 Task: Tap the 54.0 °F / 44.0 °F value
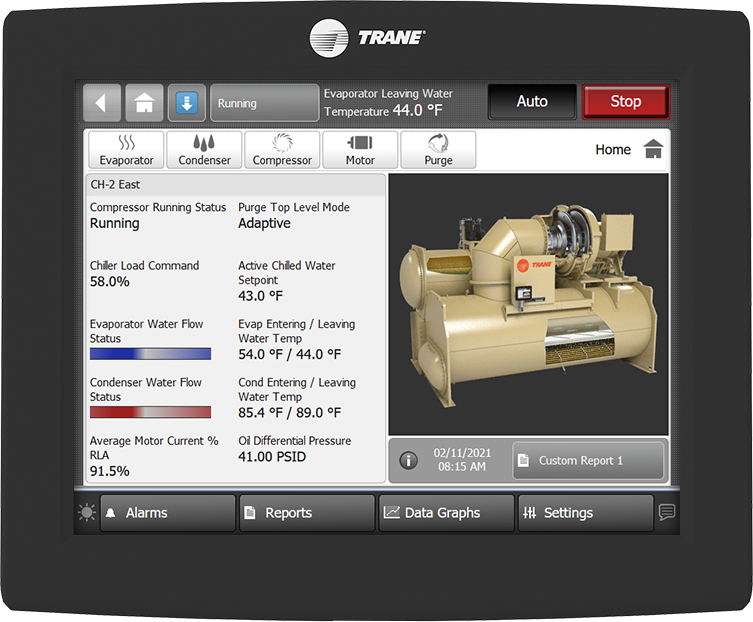click(290, 354)
